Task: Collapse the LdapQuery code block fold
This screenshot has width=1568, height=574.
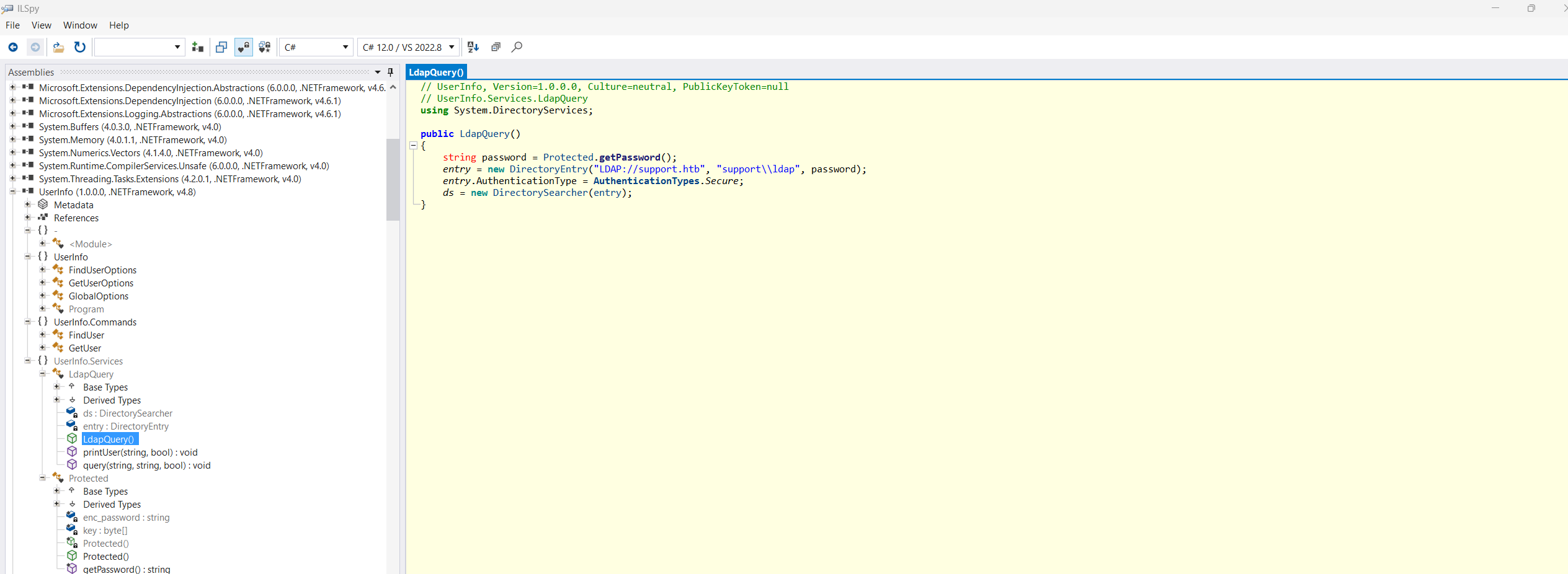Action: click(x=413, y=146)
